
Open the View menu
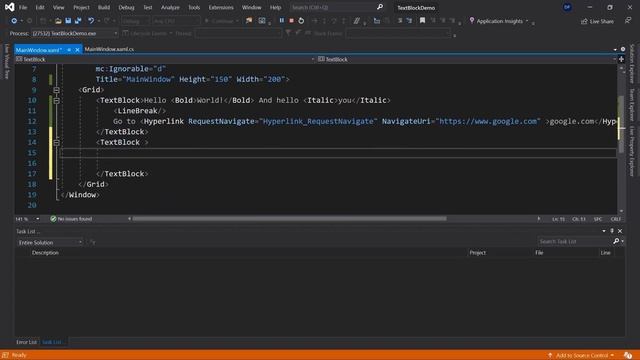pyautogui.click(x=58, y=7)
